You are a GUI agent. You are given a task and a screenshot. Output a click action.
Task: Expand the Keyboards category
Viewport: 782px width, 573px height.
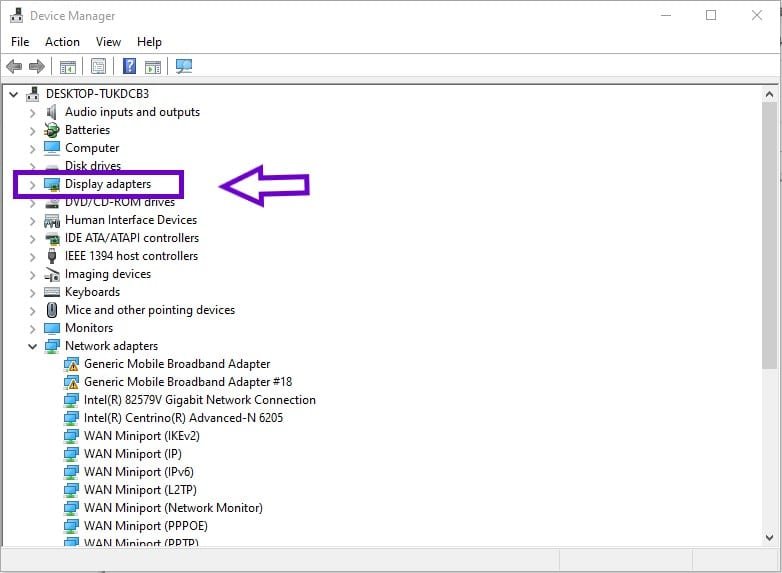pos(32,293)
